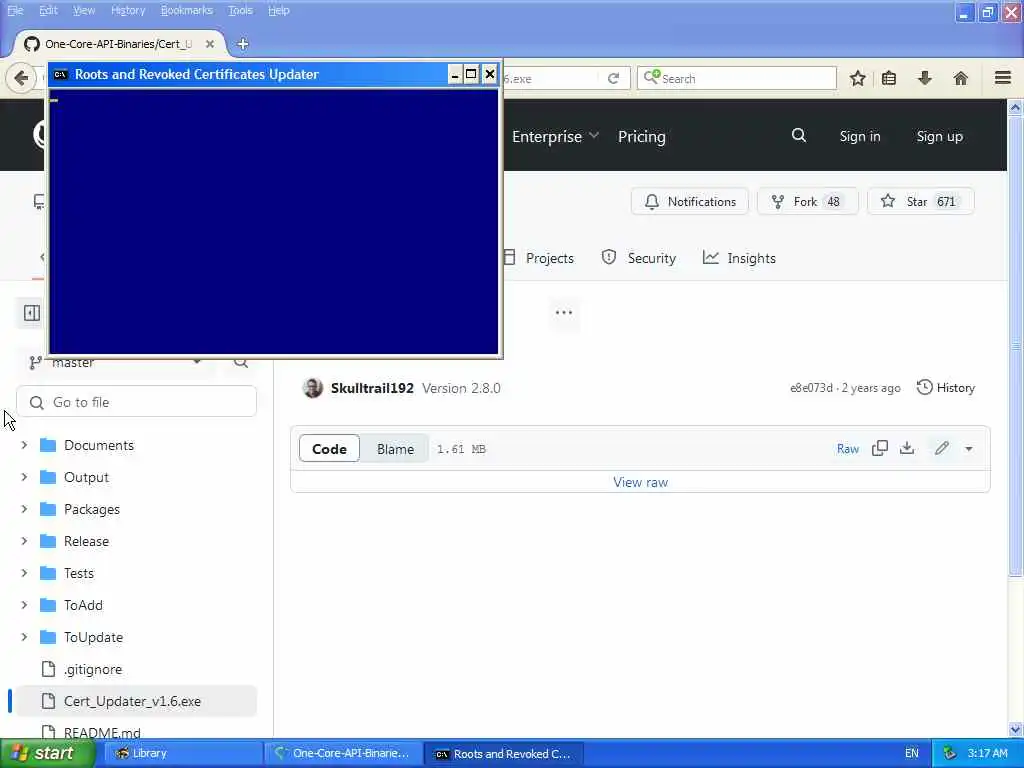Screen dimensions: 1024x768
Task: Click system tray icon beside clock
Action: [x=950, y=753]
